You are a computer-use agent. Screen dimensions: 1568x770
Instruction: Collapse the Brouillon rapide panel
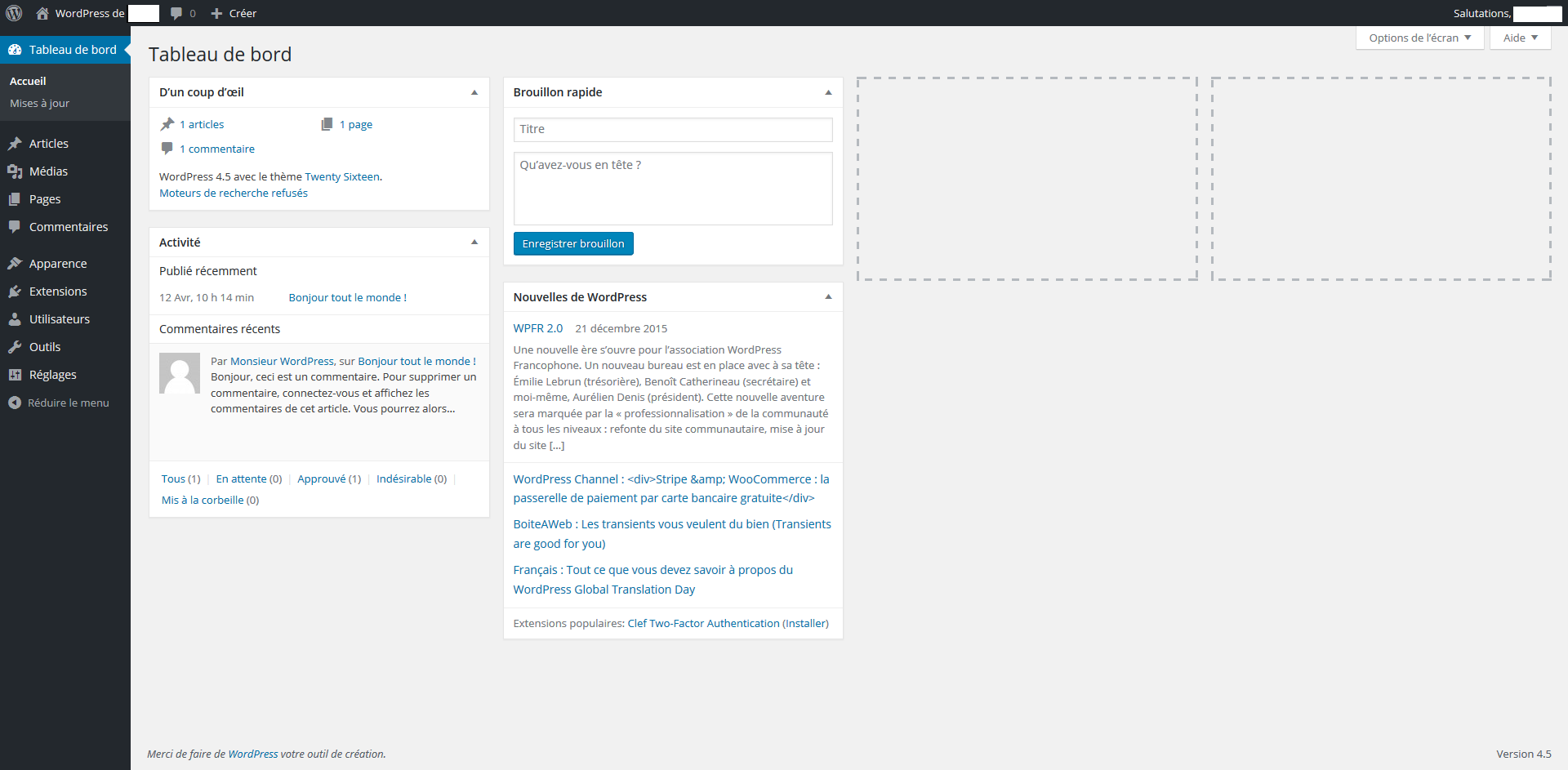click(828, 92)
